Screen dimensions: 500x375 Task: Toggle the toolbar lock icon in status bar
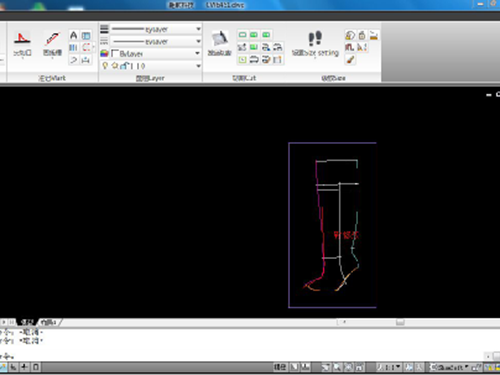477,367
